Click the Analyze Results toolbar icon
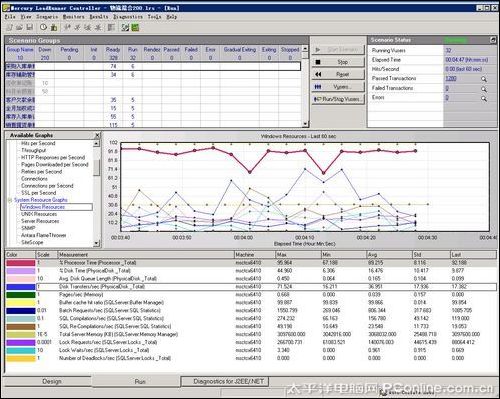 [x=125, y=27]
